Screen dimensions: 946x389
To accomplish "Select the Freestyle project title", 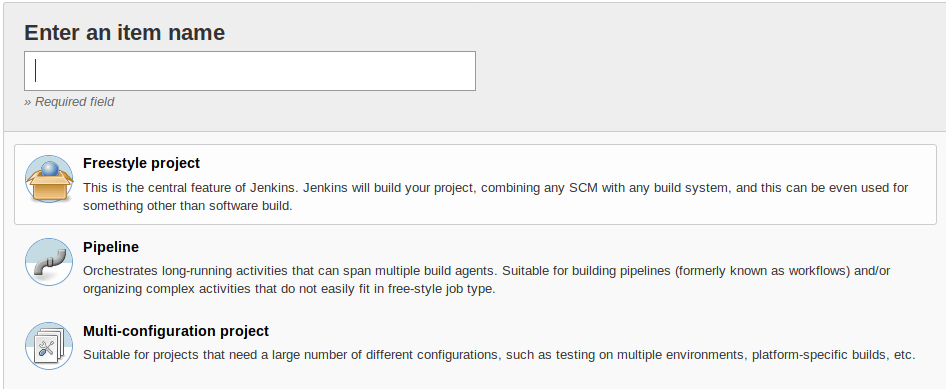I will pyautogui.click(x=141, y=163).
